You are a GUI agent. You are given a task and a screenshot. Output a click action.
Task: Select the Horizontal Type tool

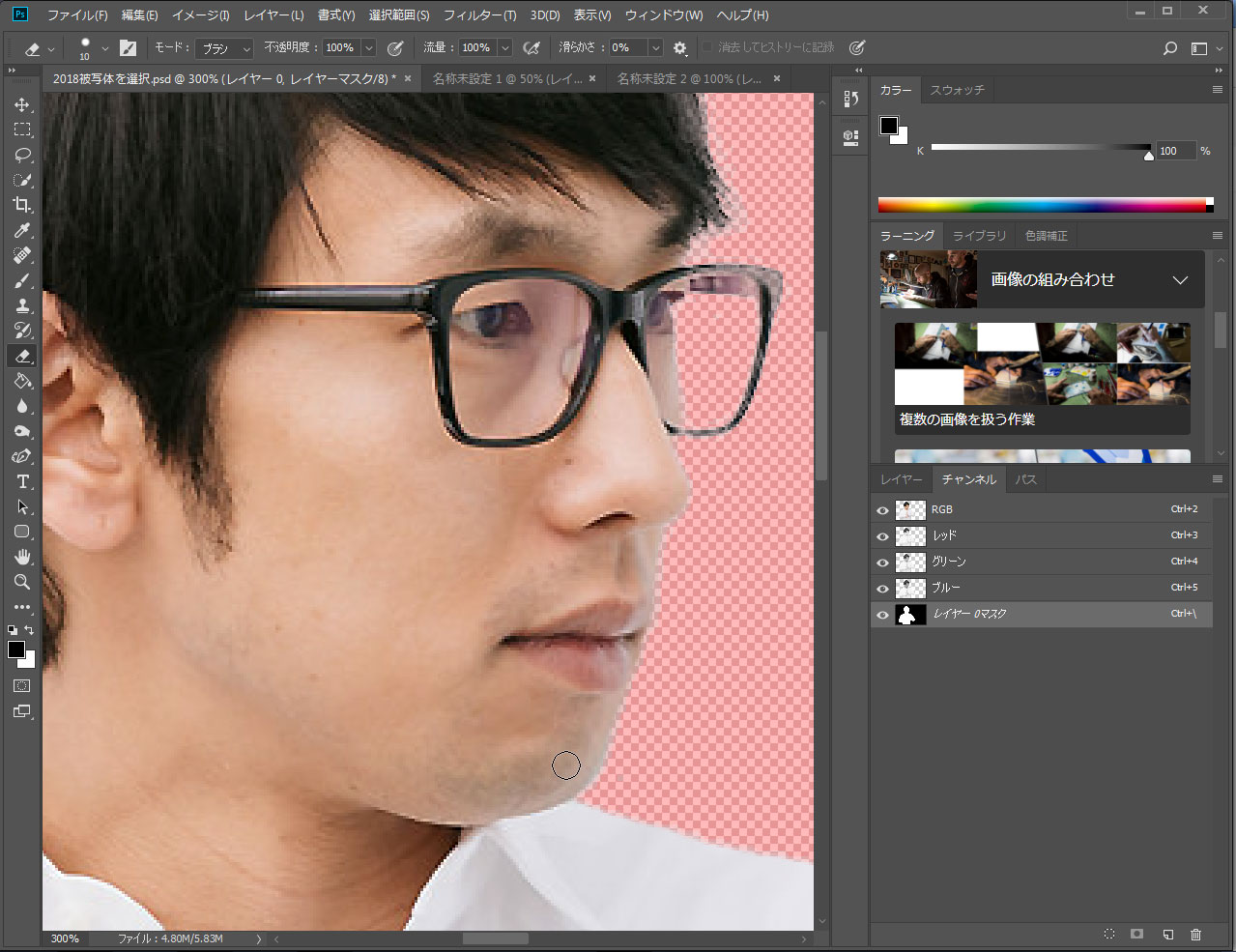22,481
